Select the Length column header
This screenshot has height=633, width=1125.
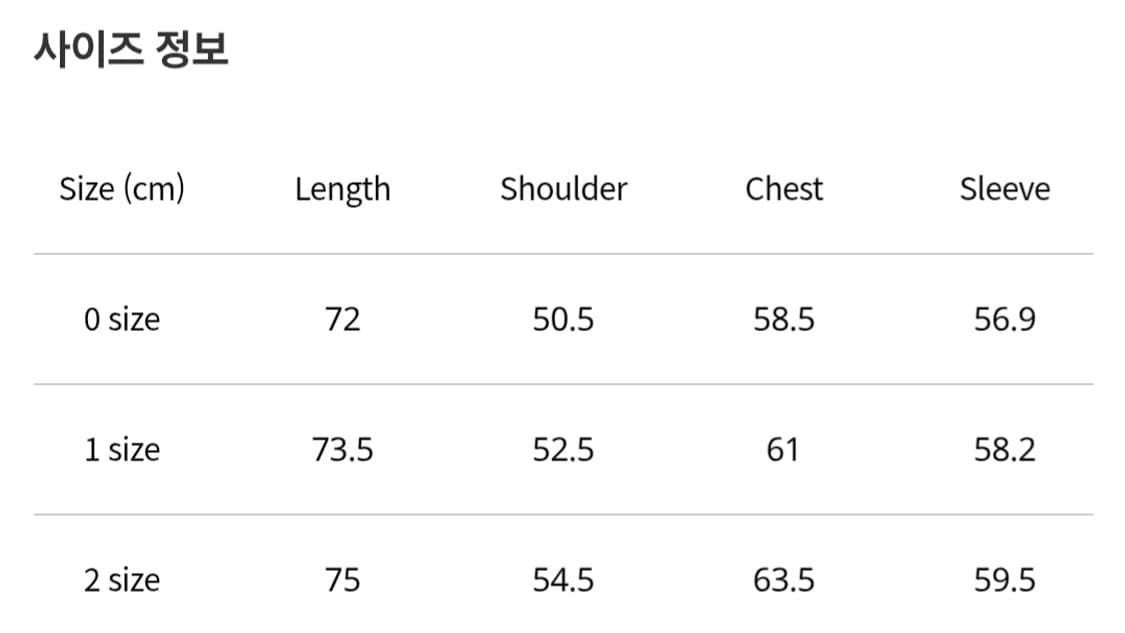coord(342,189)
